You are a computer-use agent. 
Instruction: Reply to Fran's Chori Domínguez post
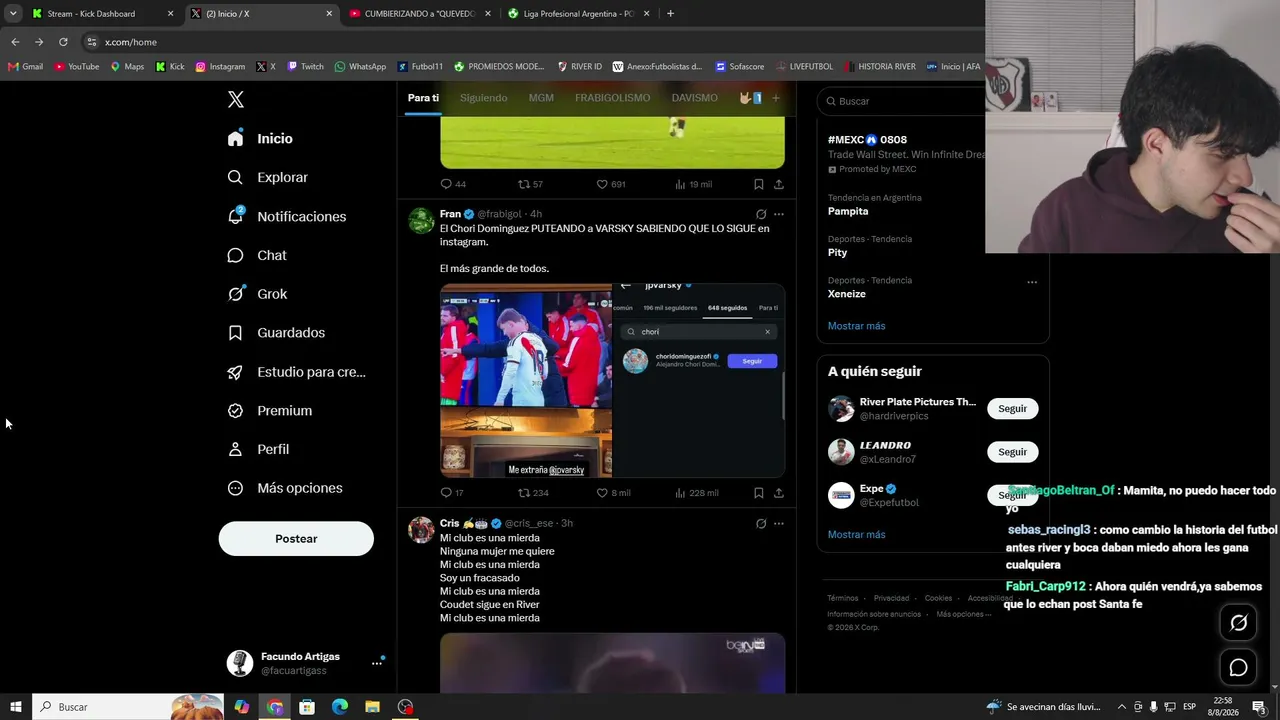[452, 492]
